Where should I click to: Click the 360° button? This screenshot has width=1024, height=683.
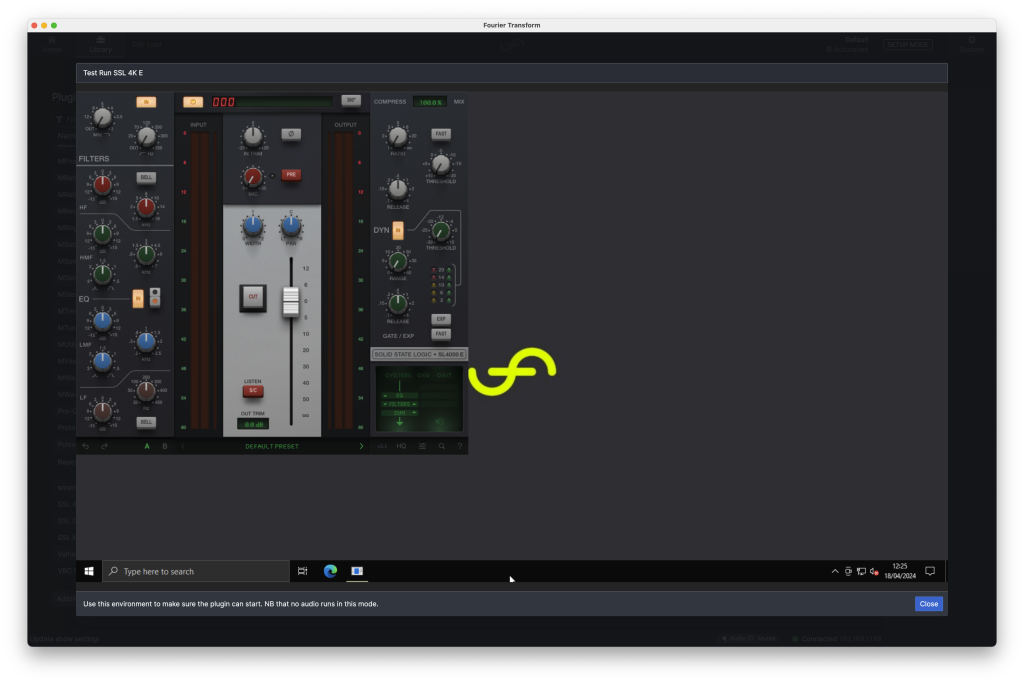pos(351,101)
